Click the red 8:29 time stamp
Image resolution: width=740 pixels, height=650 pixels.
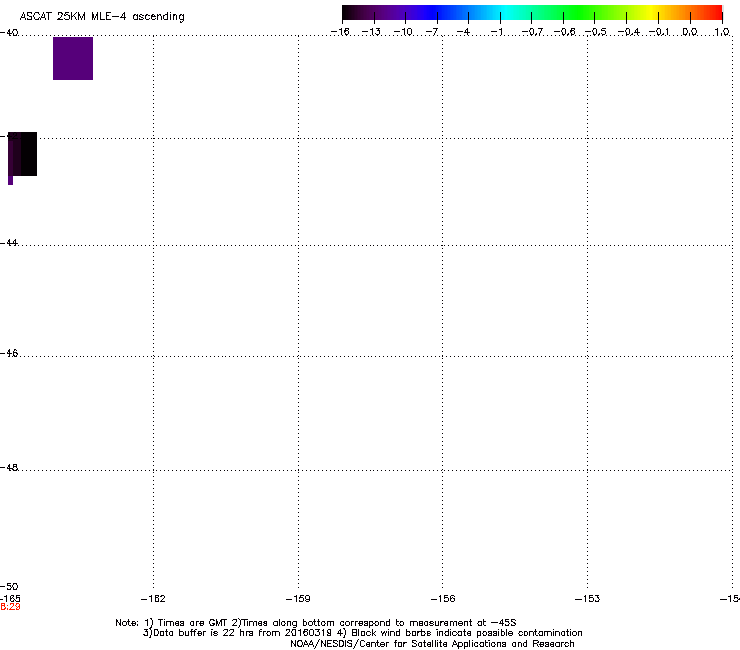click(x=10, y=607)
